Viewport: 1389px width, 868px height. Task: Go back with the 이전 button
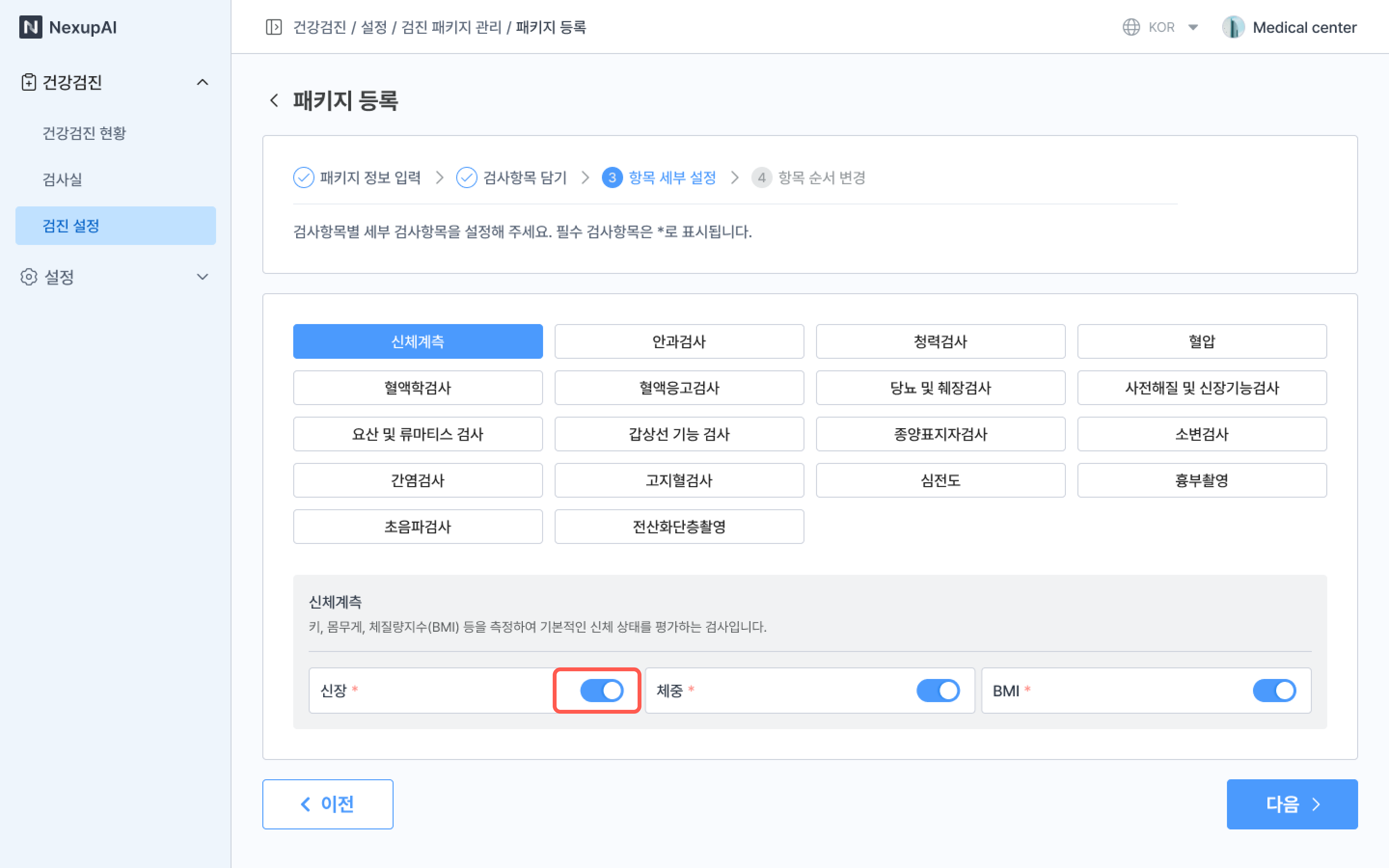click(x=327, y=804)
